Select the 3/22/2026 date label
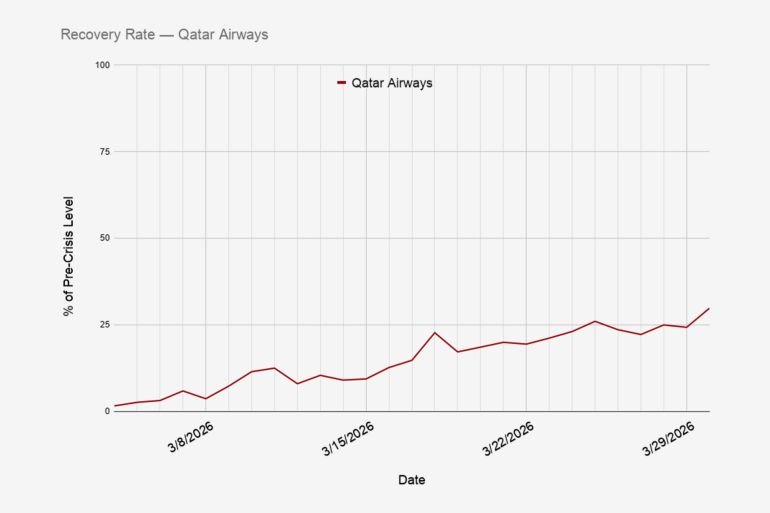The height and width of the screenshot is (513, 770). 509,437
